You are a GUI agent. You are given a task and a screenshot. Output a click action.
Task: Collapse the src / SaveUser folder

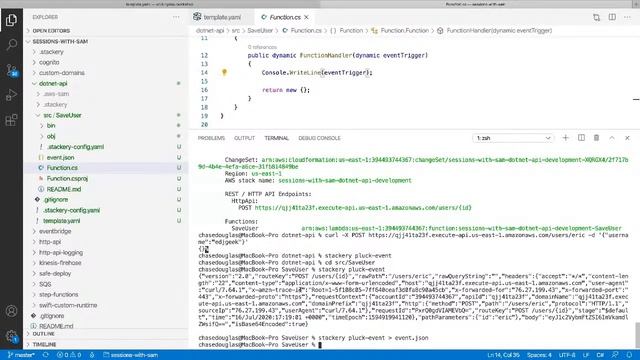tap(62, 115)
